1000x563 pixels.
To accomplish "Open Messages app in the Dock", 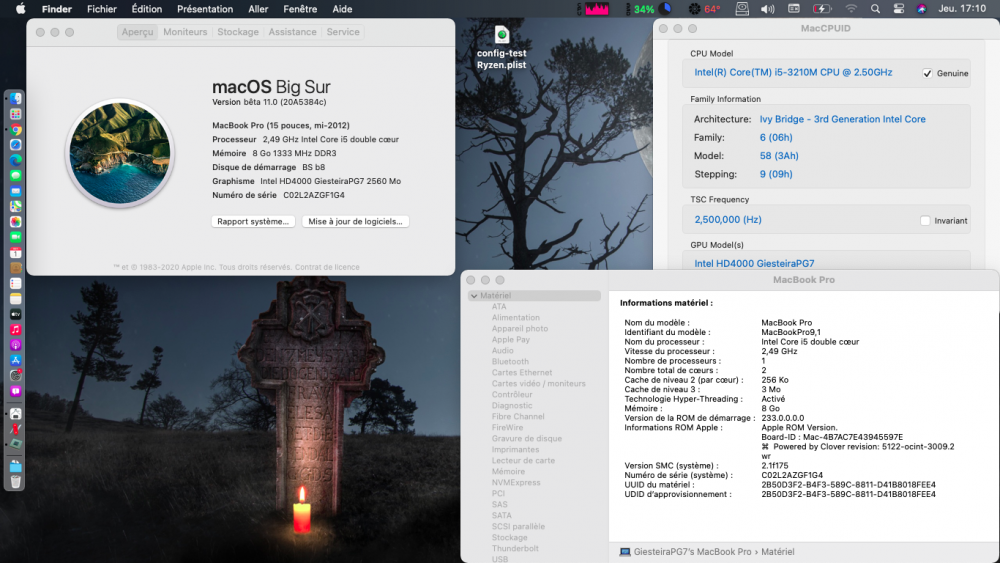I will coord(15,175).
